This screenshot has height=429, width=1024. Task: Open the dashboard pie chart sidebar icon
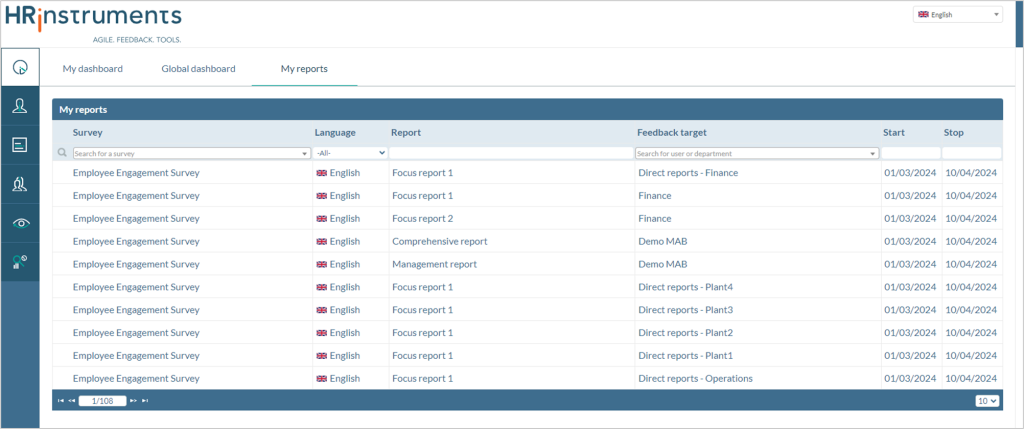pyautogui.click(x=20, y=67)
